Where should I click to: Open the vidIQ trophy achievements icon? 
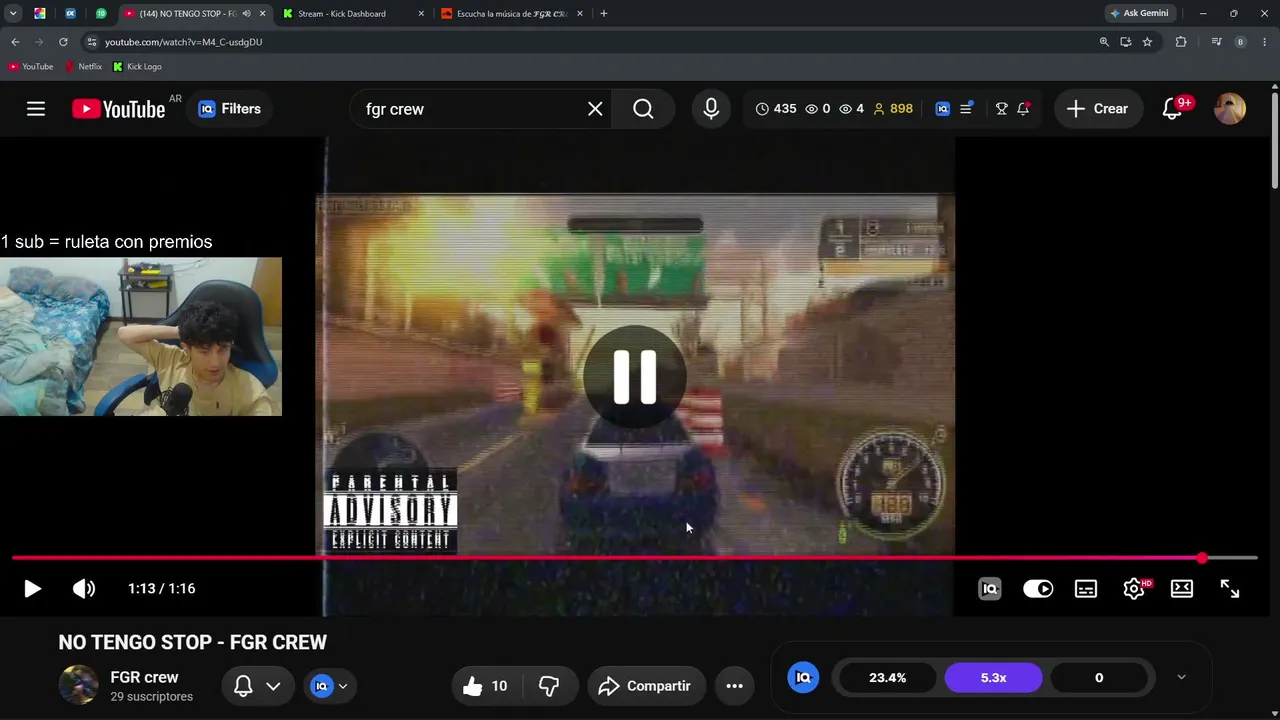coord(1001,109)
